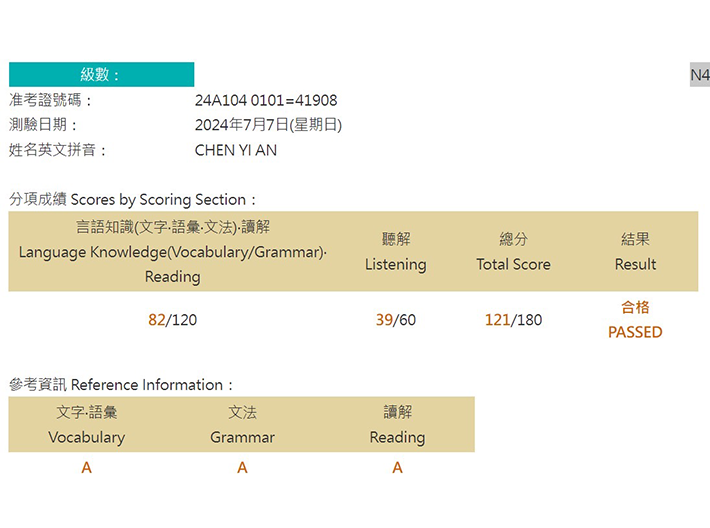This screenshot has width=710, height=528.
Task: Click the exam registration number 24A104 0101=41908
Action: click(x=266, y=101)
